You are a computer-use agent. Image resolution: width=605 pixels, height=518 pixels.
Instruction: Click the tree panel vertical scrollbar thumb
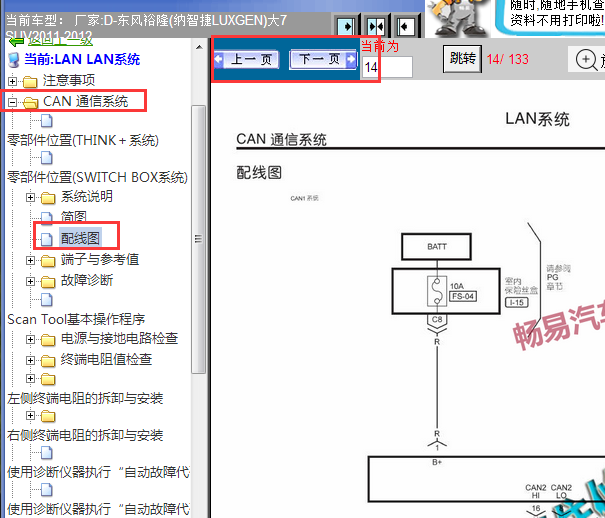[198, 239]
